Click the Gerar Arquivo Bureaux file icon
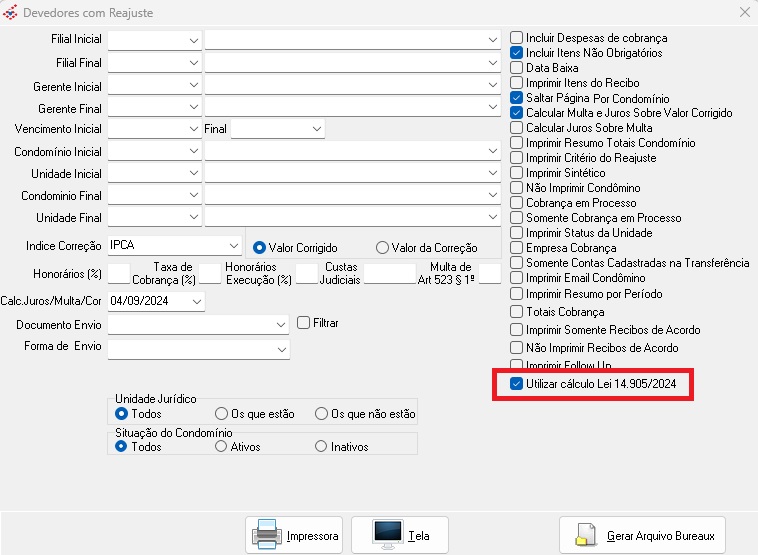The image size is (758, 555). click(x=587, y=535)
